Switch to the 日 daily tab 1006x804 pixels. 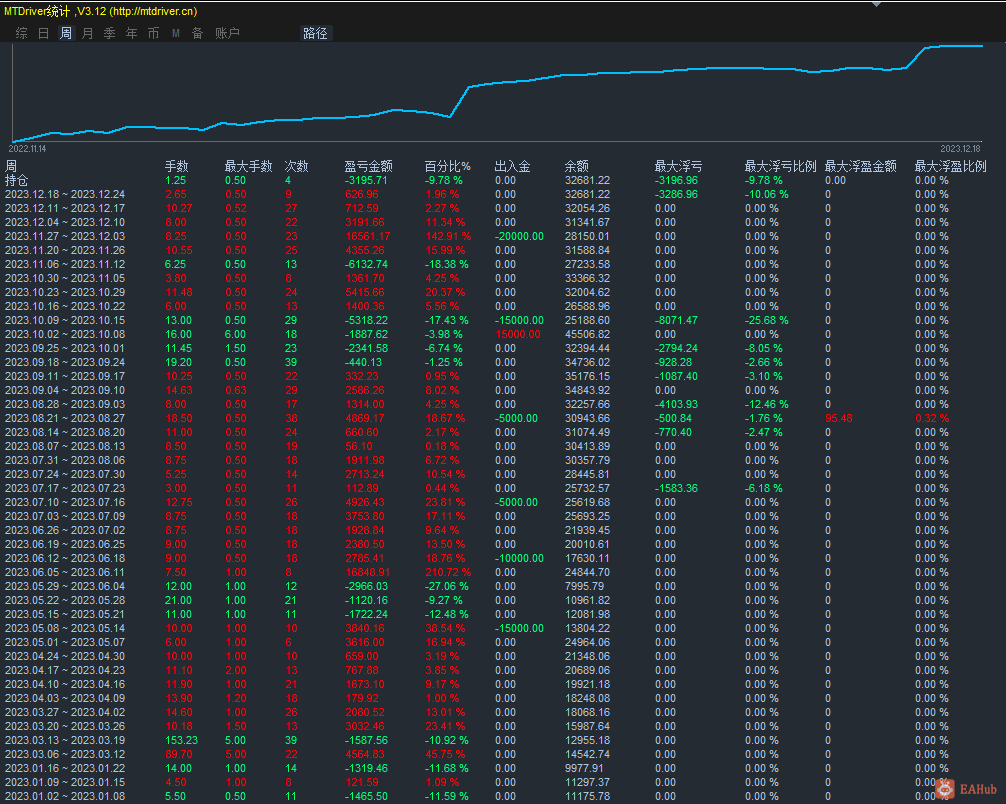tap(44, 33)
